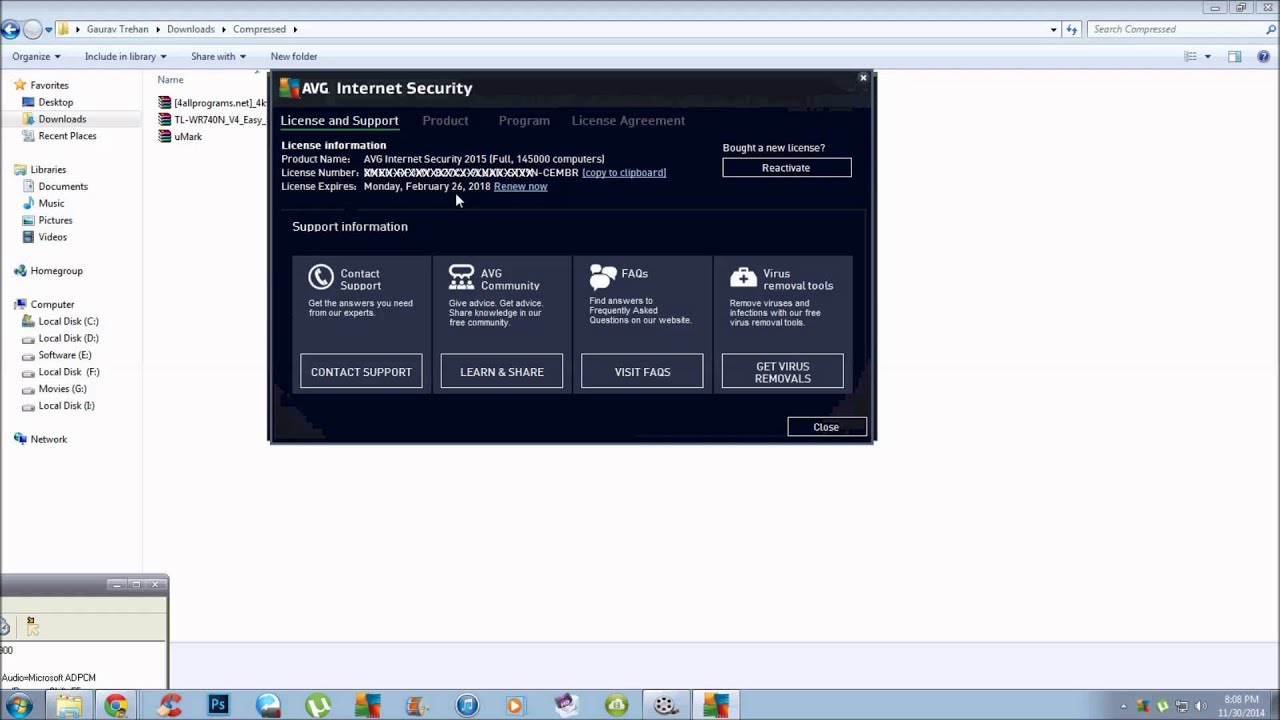Select Recent Places in Favorites
The height and width of the screenshot is (720, 1280).
tap(67, 136)
